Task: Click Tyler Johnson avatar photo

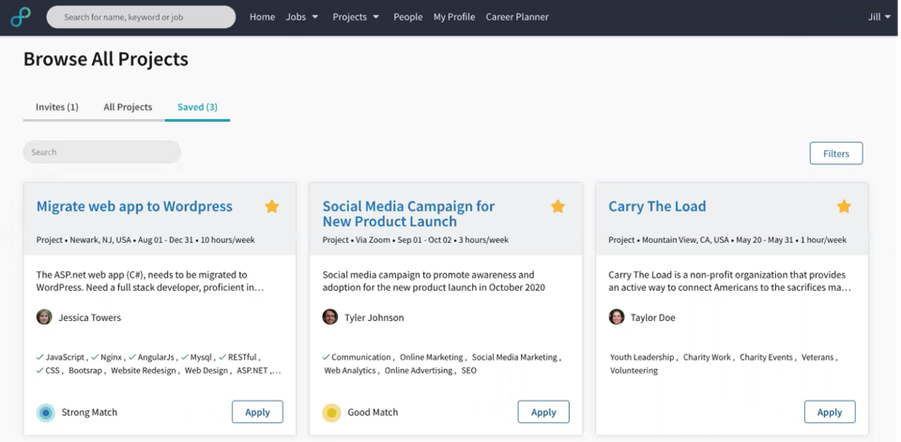Action: click(x=330, y=317)
